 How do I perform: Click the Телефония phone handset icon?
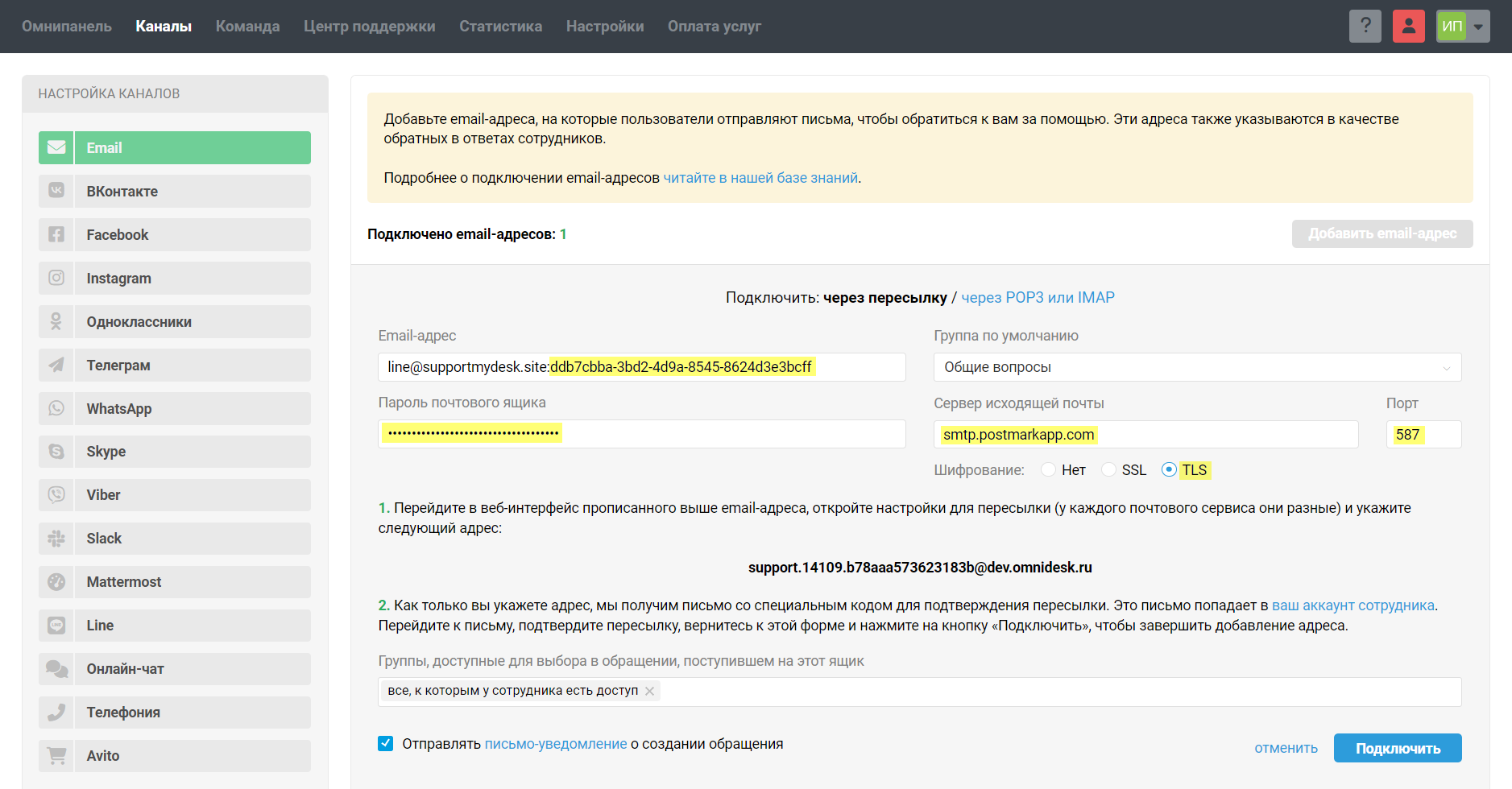(56, 713)
